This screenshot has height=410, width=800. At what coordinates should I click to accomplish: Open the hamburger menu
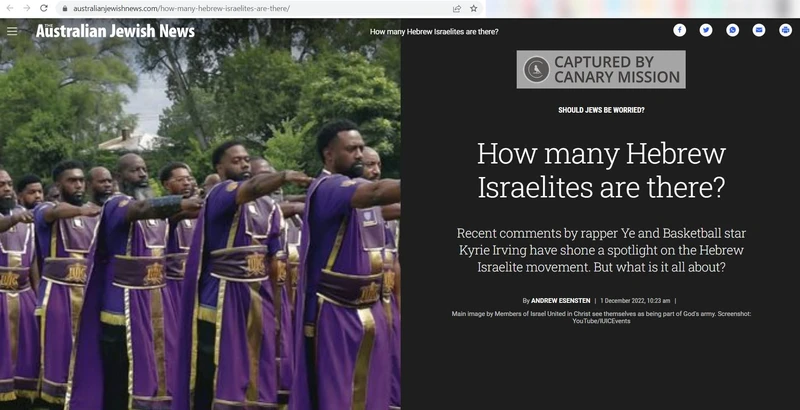tap(12, 31)
